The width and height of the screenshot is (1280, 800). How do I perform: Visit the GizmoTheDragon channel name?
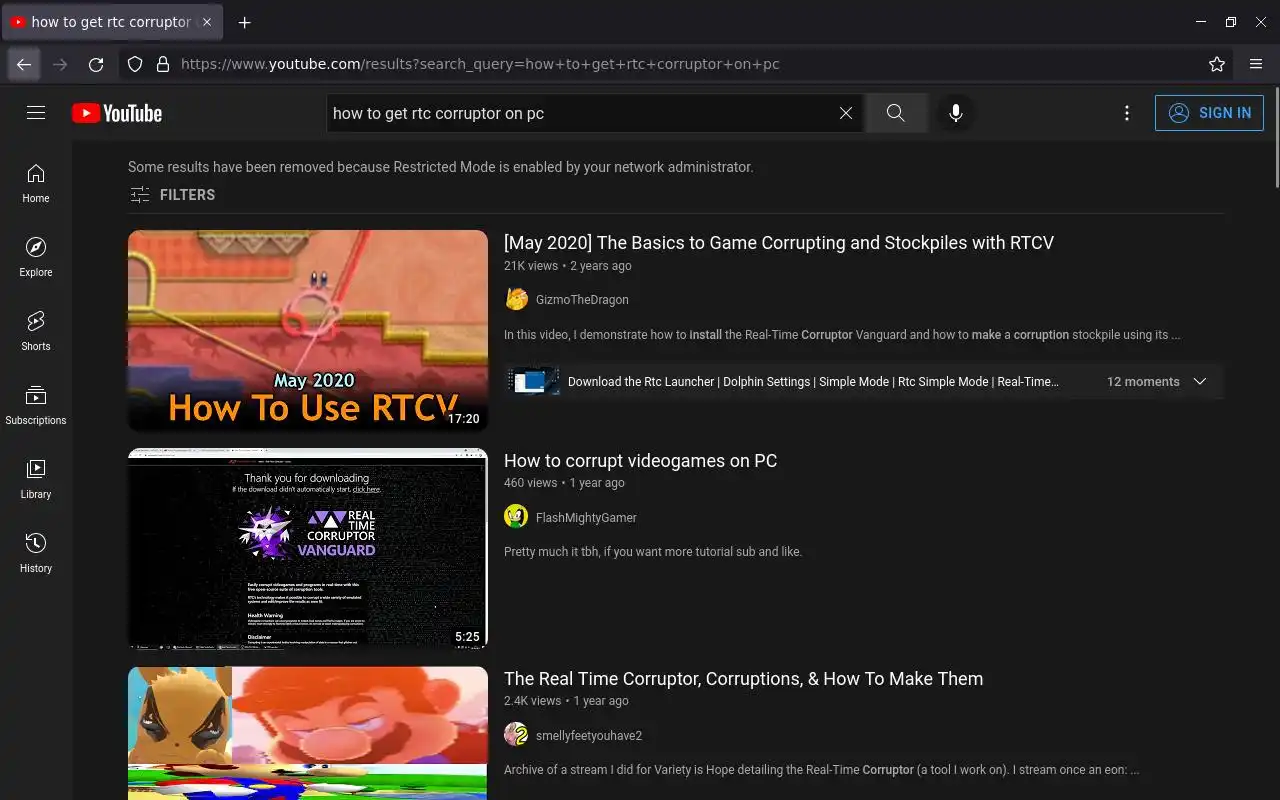[x=582, y=300]
